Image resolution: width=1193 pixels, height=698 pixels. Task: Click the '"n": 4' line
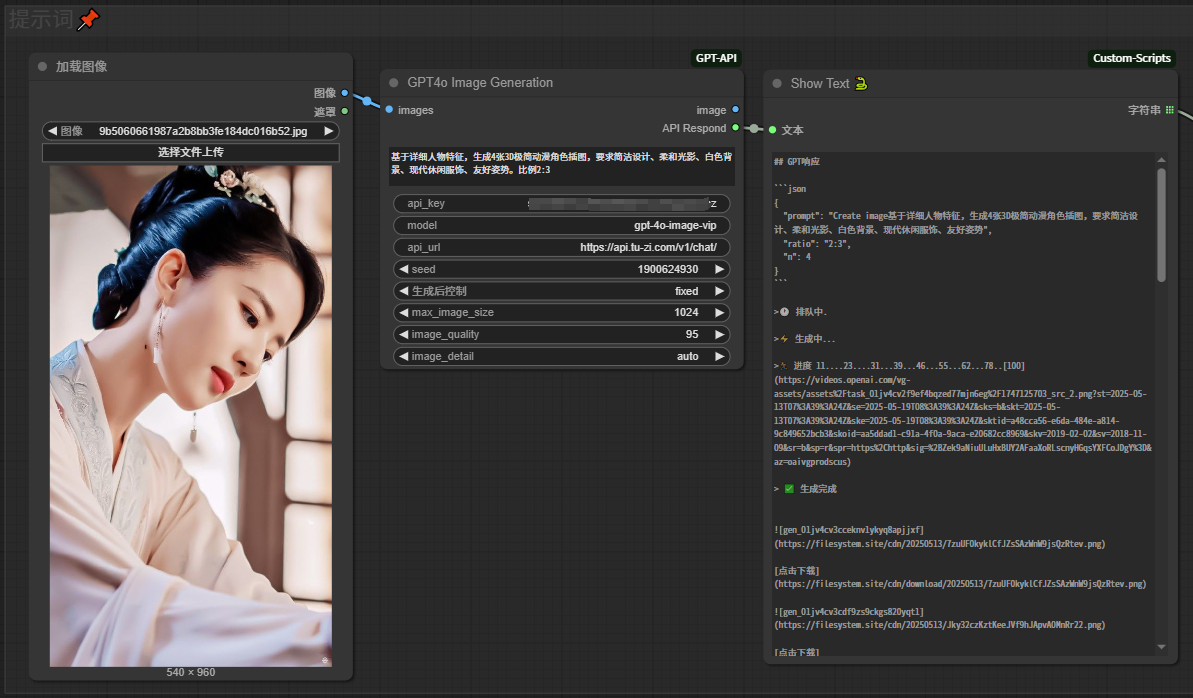tap(797, 257)
